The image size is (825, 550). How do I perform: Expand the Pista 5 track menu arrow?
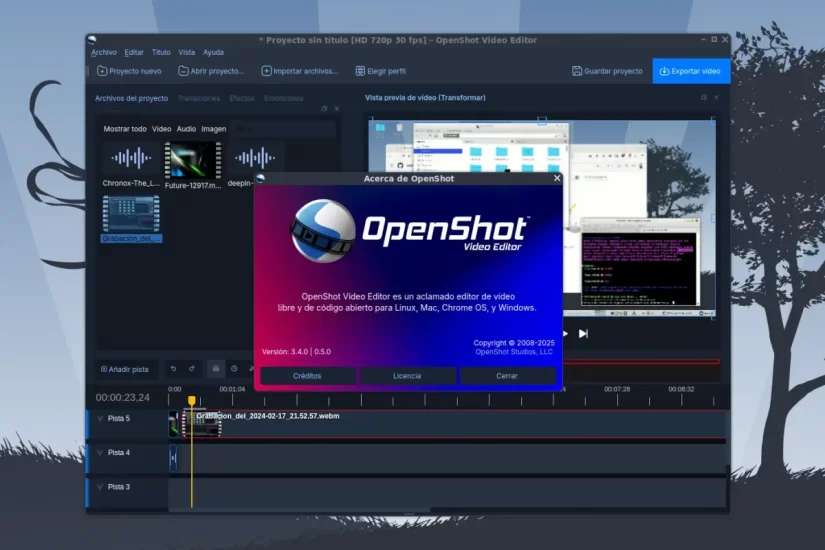(99, 419)
